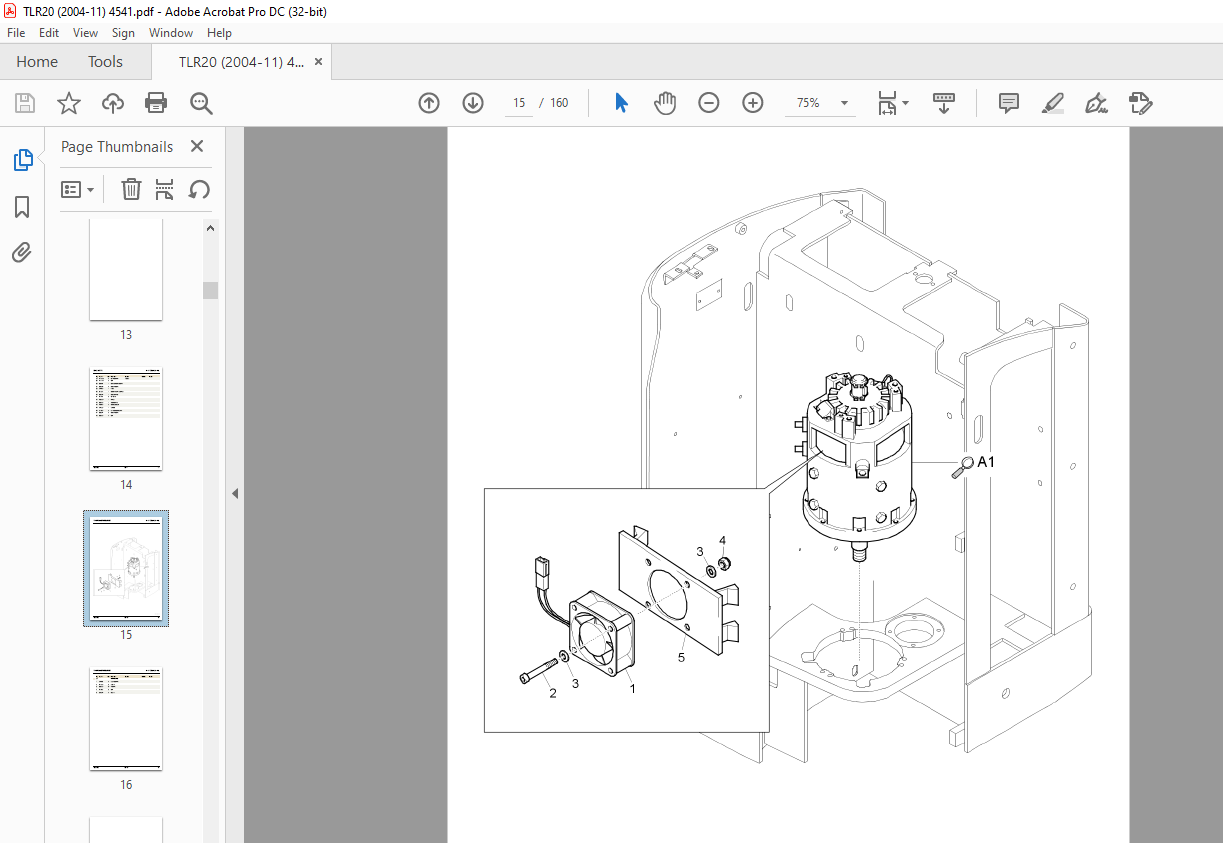Open the File menu
1223x843 pixels.
coord(16,33)
